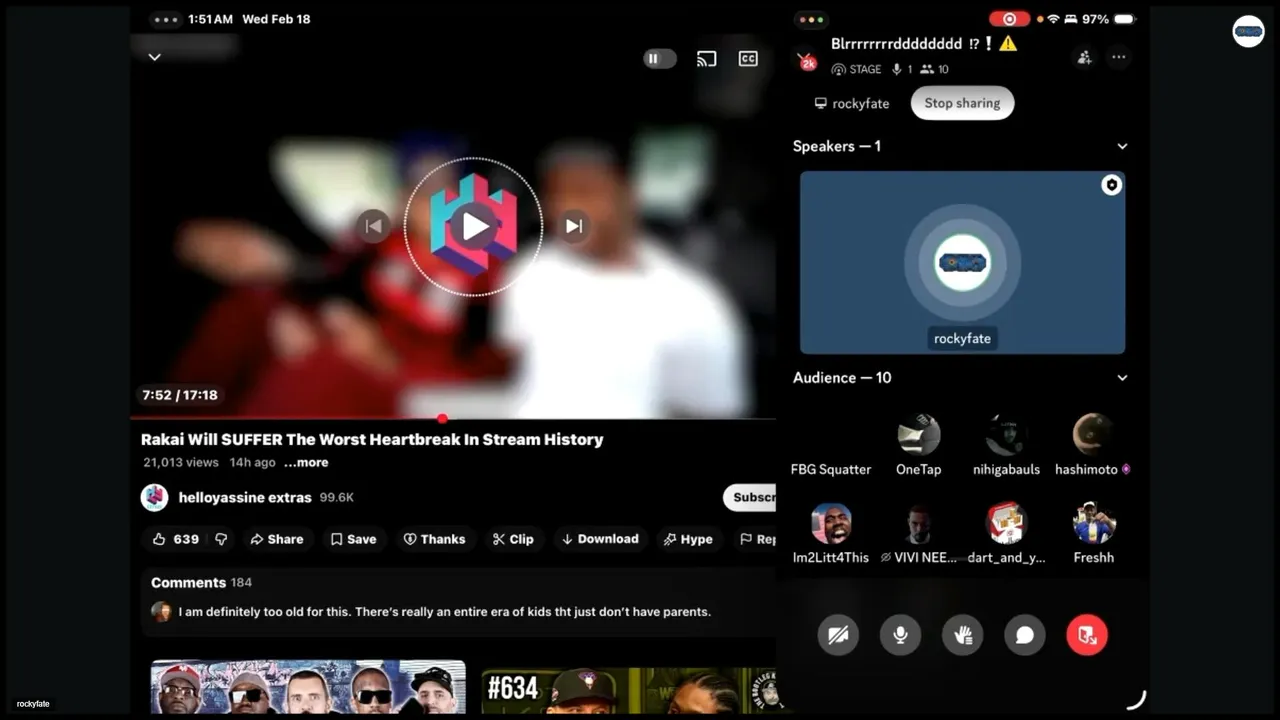Open dart_and_y audience member avatar
Image resolution: width=1280 pixels, height=720 pixels.
tap(1006, 523)
